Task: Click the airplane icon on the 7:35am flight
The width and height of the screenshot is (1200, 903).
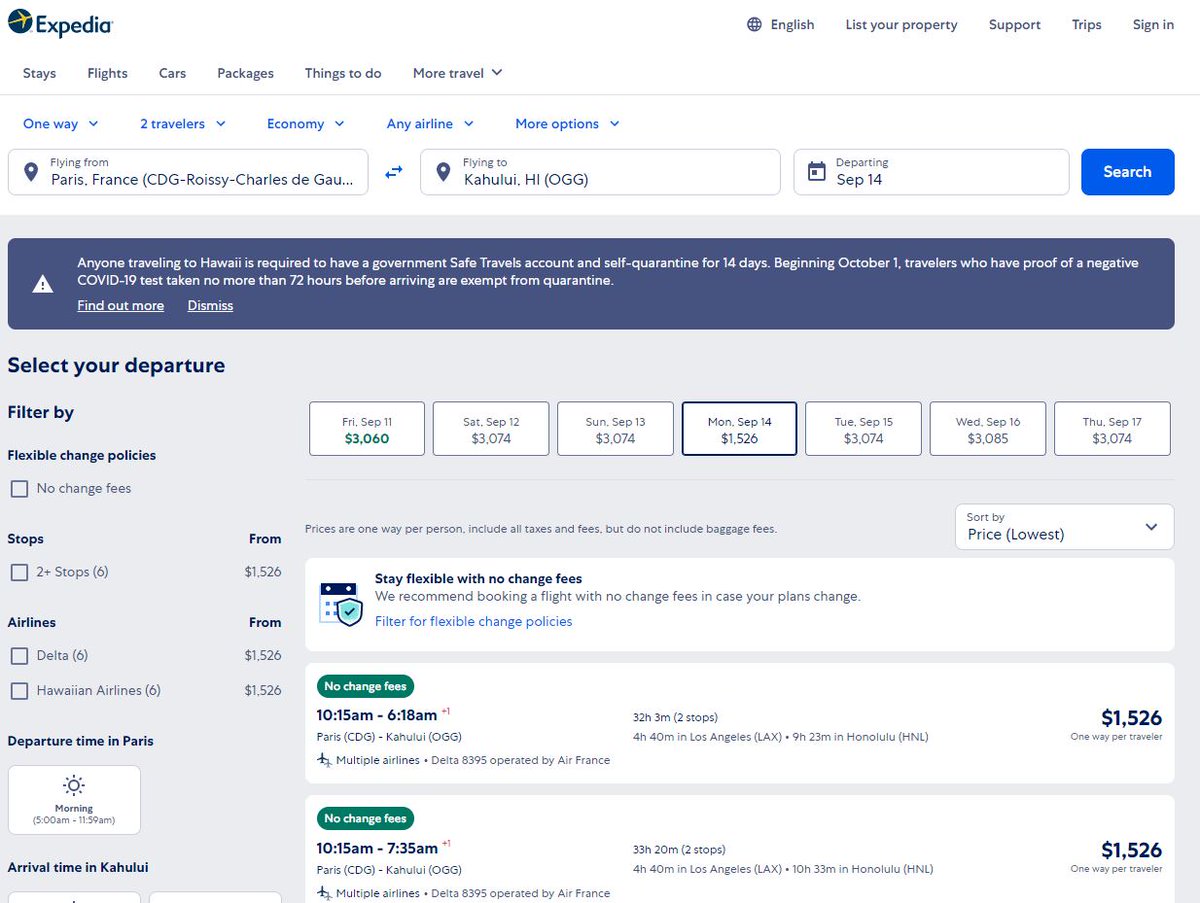Action: click(324, 892)
